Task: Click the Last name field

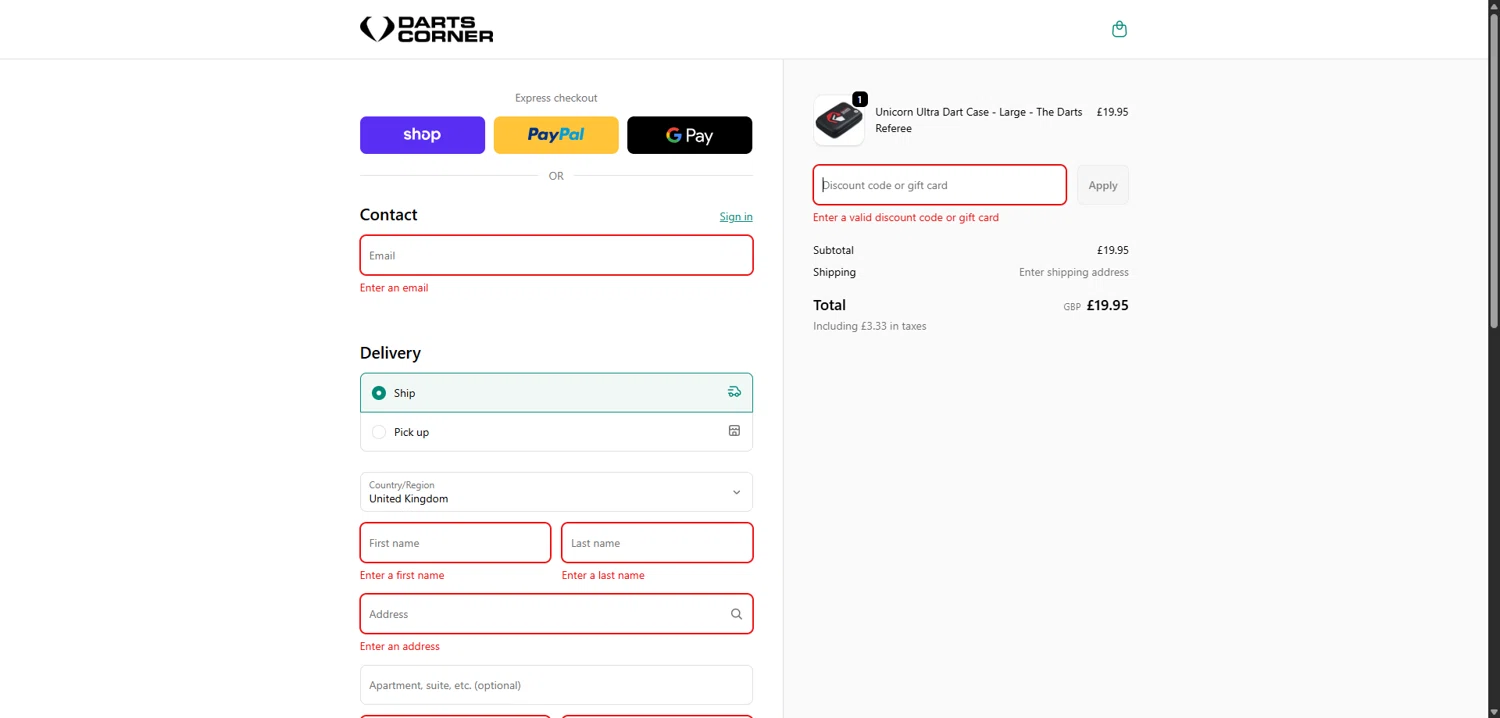Action: [657, 543]
